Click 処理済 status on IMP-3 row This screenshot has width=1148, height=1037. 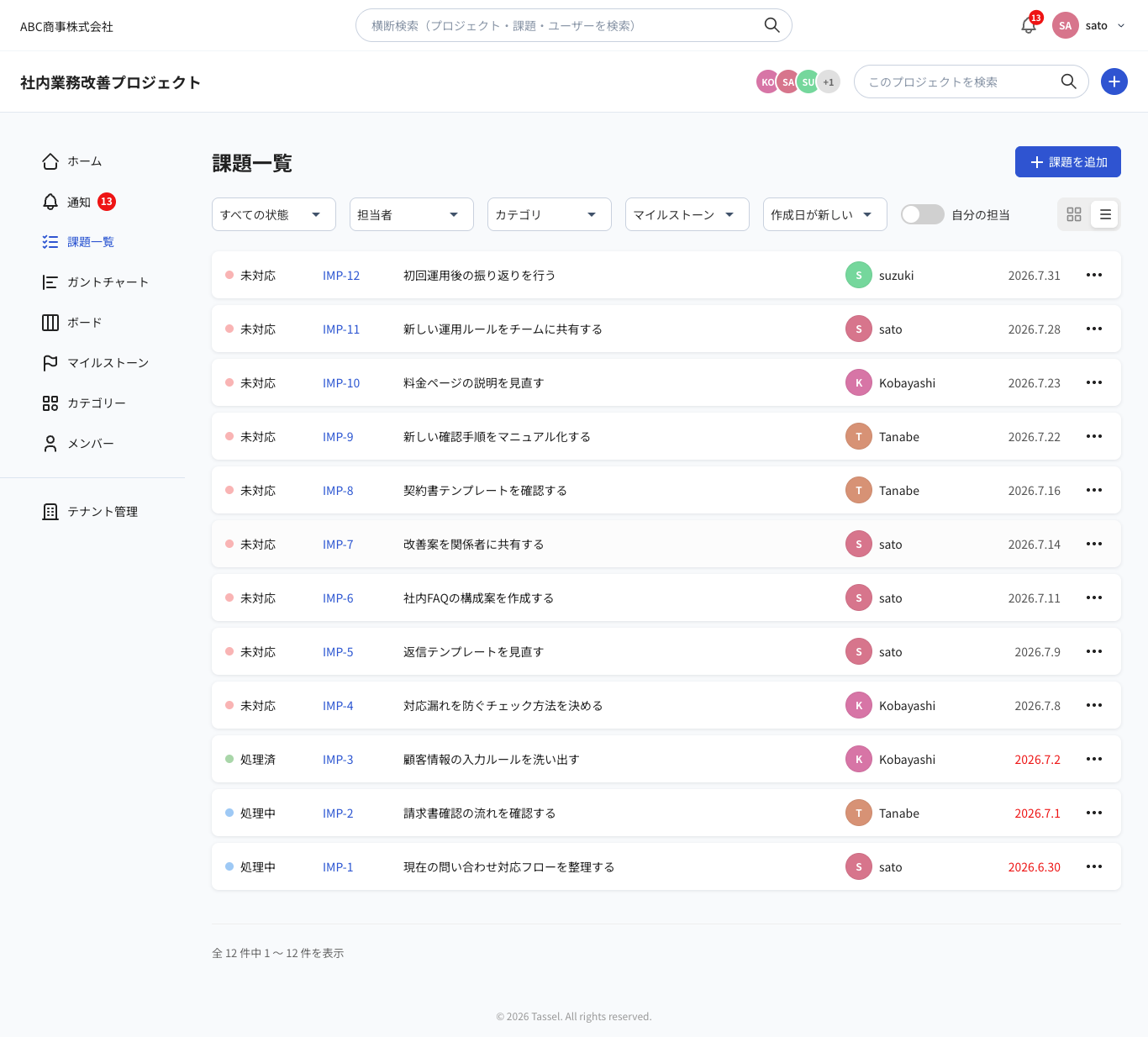[250, 760]
